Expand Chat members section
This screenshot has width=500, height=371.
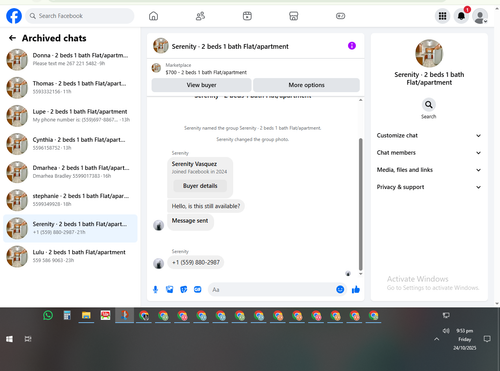tap(429, 153)
